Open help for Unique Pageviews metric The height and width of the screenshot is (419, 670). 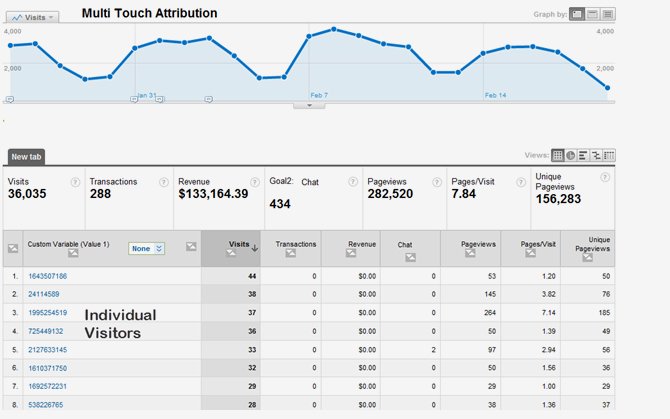pyautogui.click(x=605, y=177)
